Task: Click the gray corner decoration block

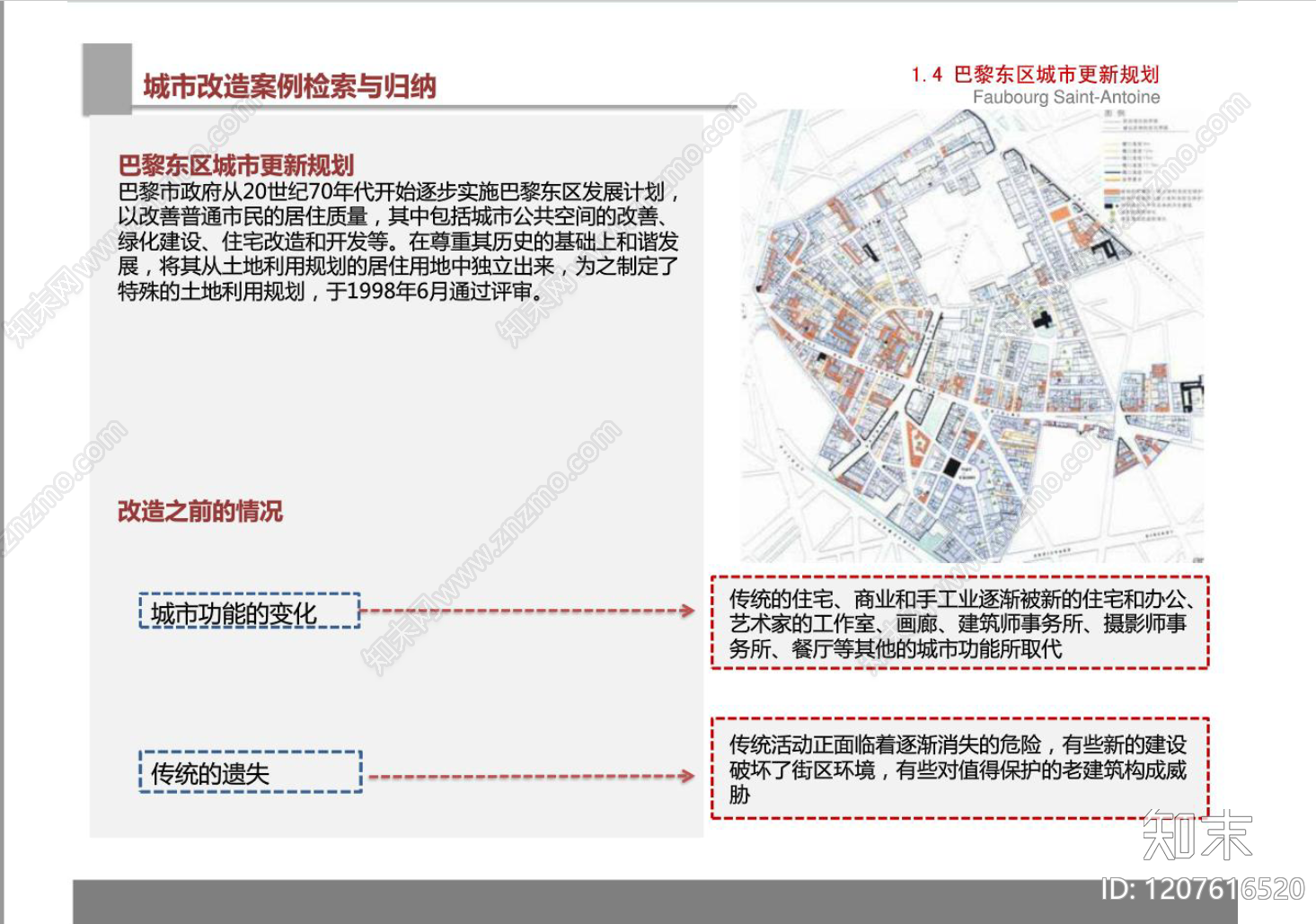Action: (108, 81)
